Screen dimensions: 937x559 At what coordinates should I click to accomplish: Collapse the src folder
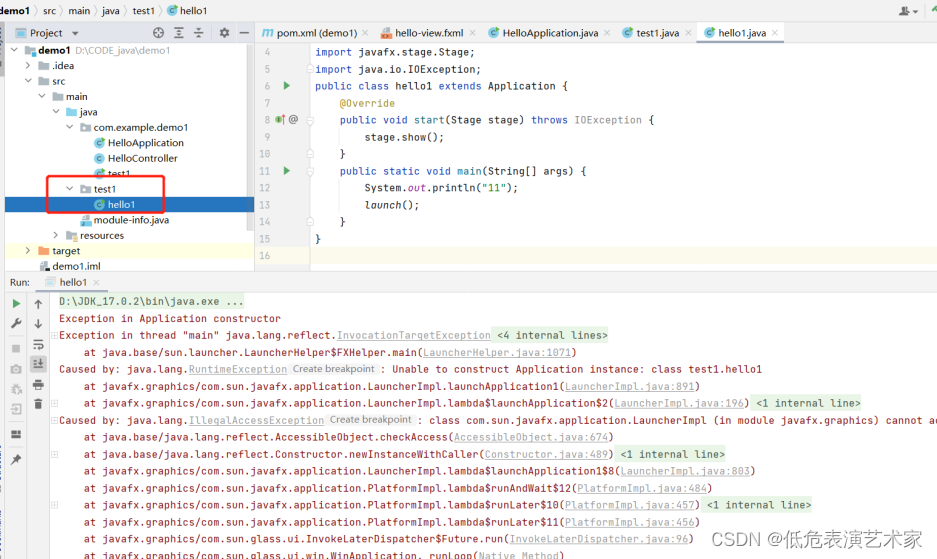pyautogui.click(x=27, y=81)
